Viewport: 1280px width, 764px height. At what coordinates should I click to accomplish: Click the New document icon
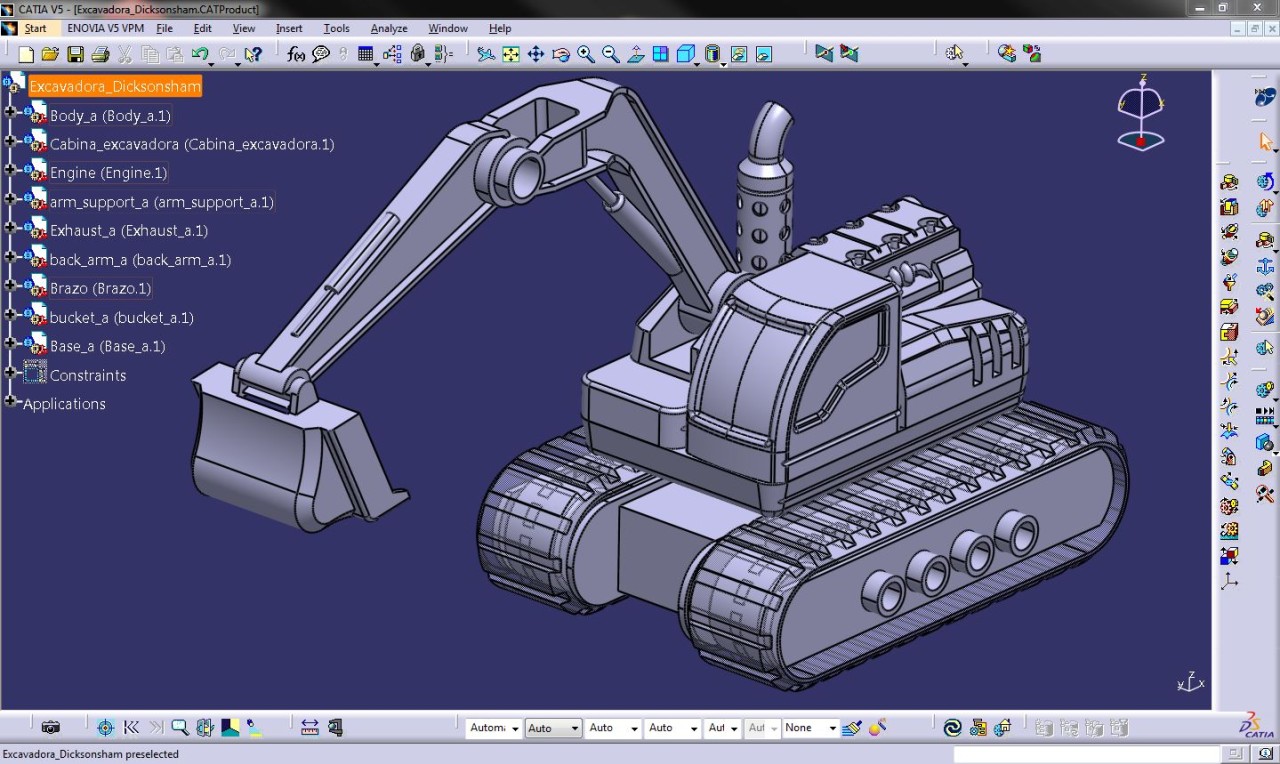coord(26,54)
